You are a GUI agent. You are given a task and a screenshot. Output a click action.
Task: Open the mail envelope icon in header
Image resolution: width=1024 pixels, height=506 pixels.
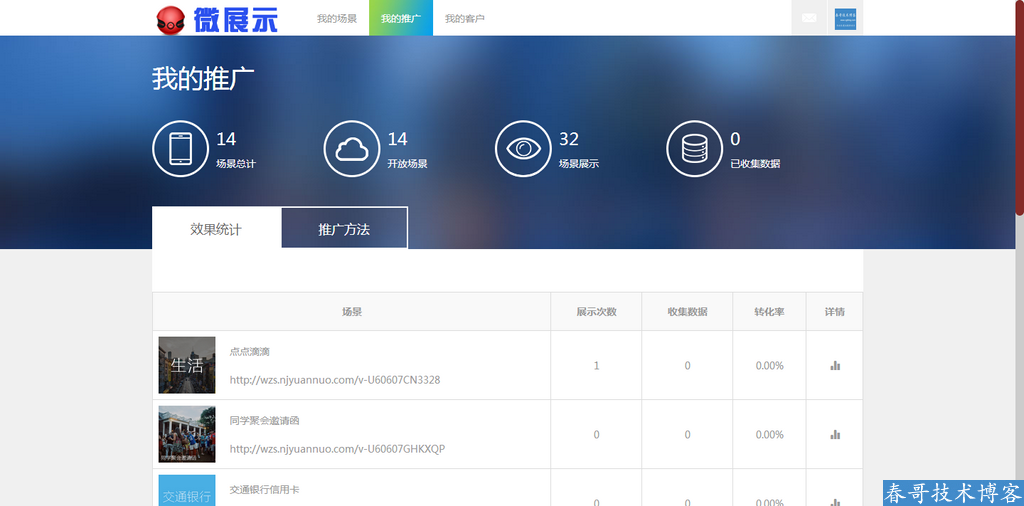[808, 18]
